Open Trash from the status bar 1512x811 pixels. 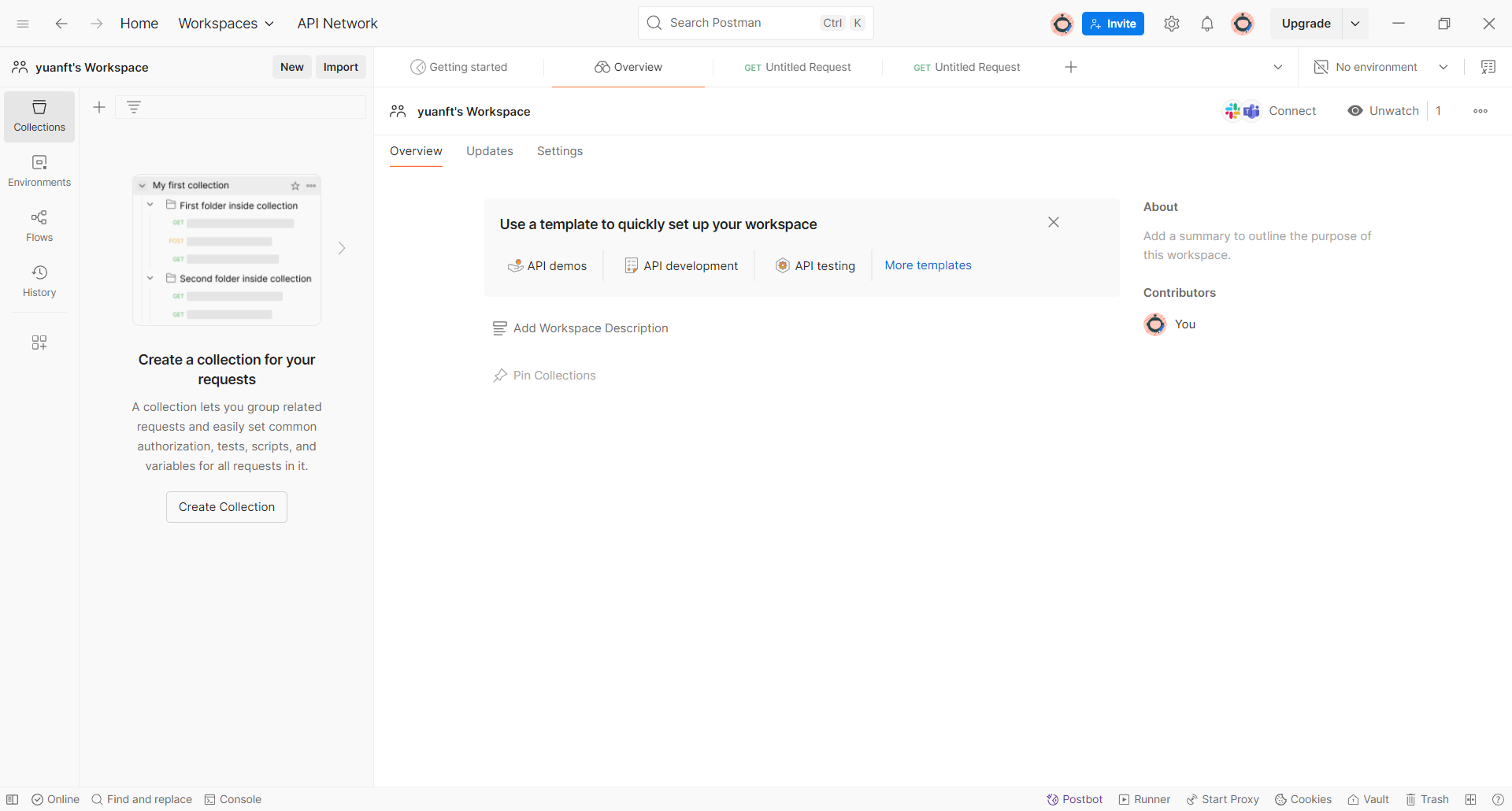(1427, 799)
